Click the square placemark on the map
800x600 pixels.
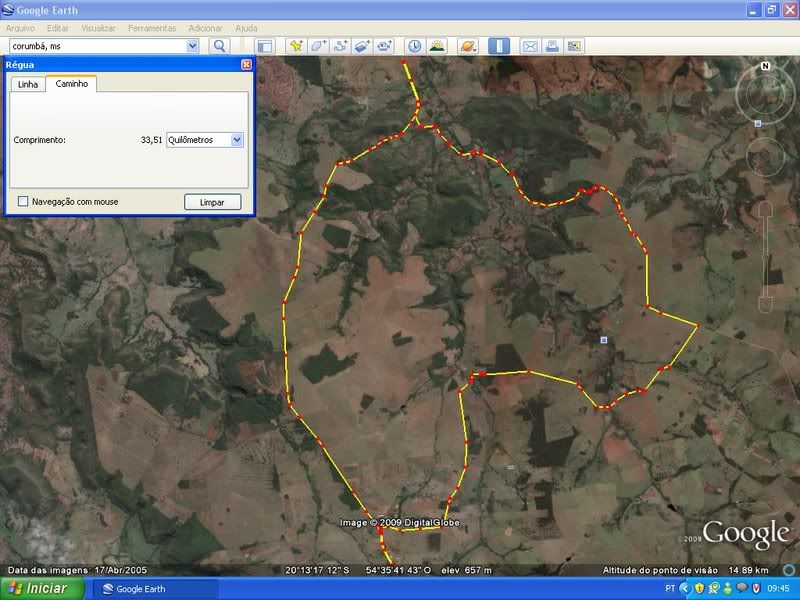click(604, 340)
